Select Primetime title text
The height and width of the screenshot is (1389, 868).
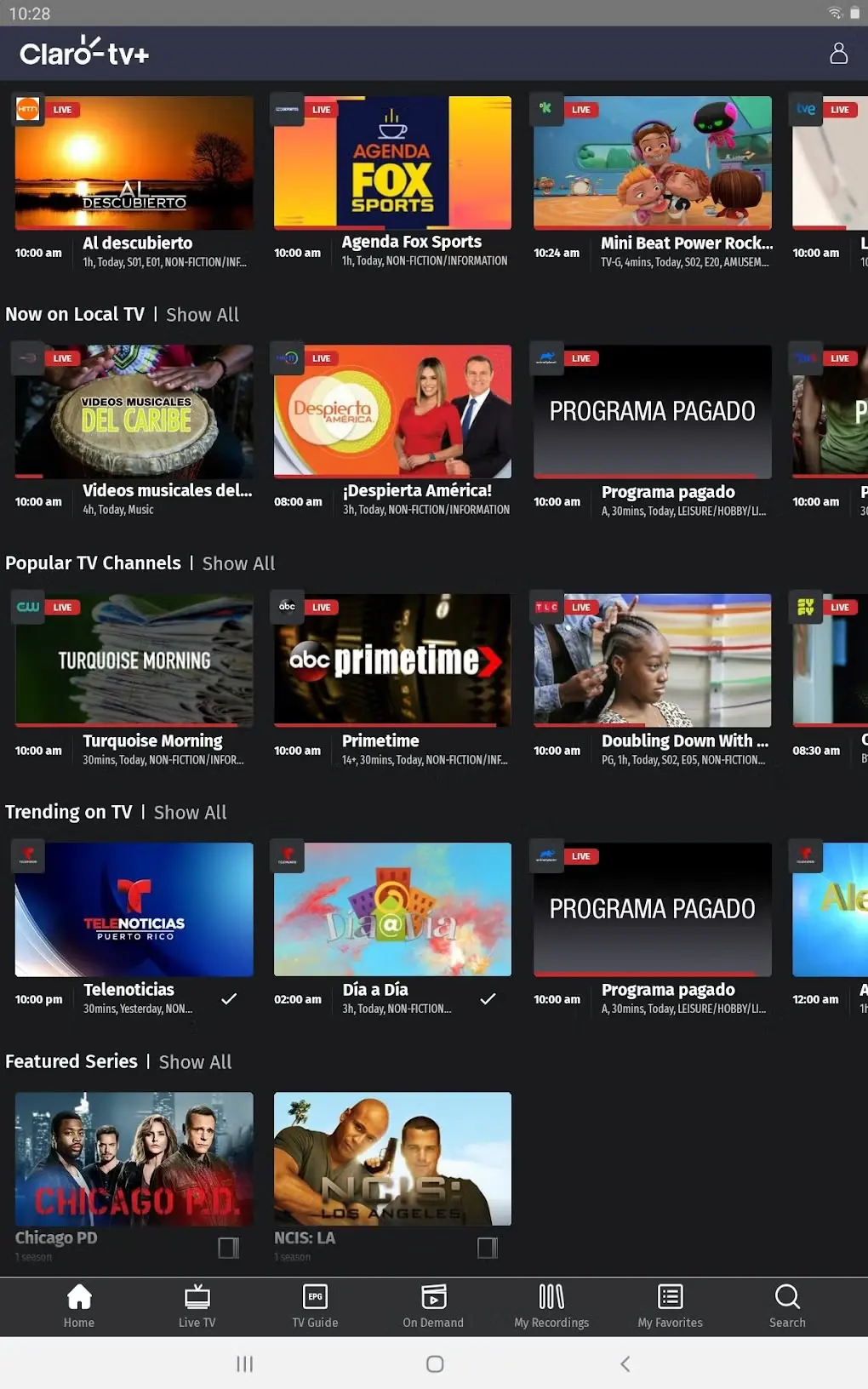coord(380,741)
